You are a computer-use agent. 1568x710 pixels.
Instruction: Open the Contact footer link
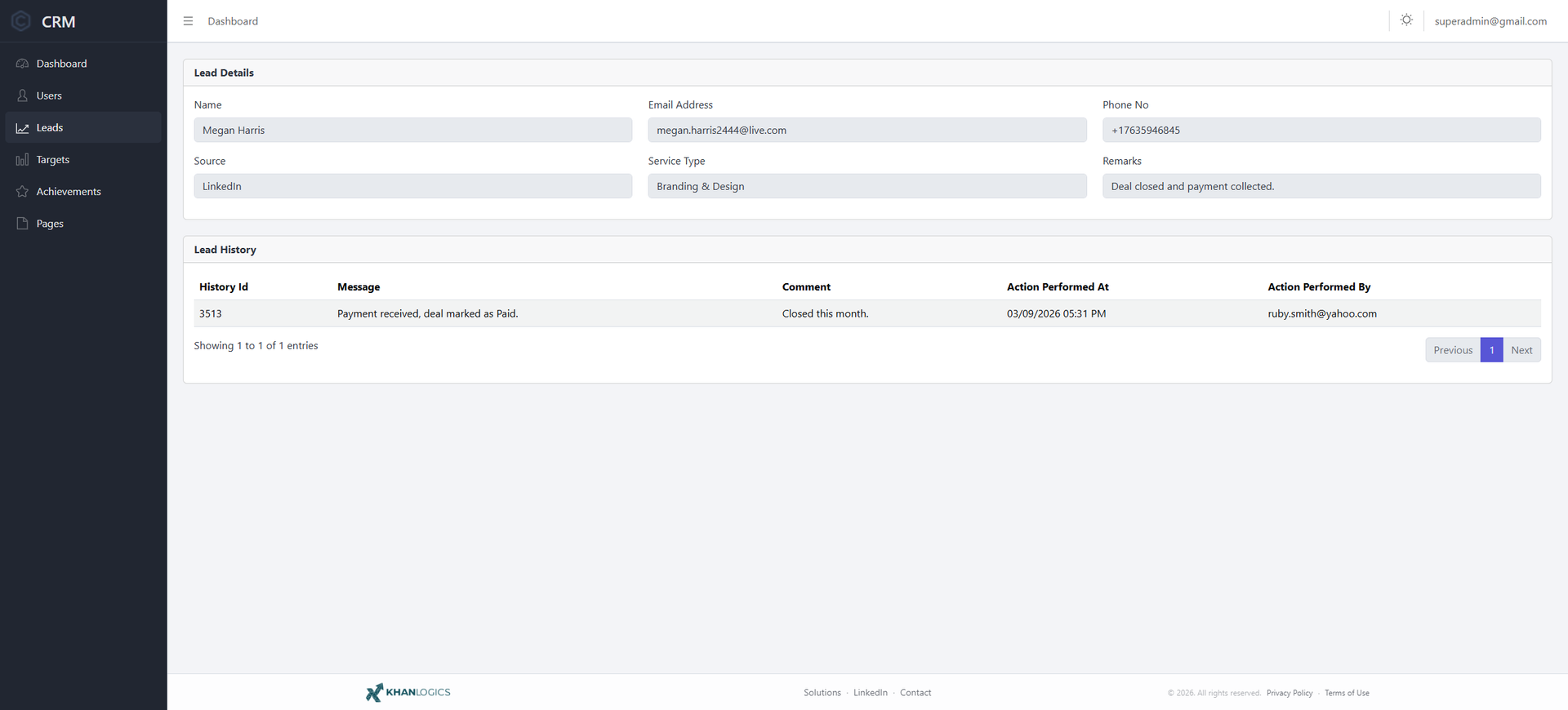(x=915, y=693)
